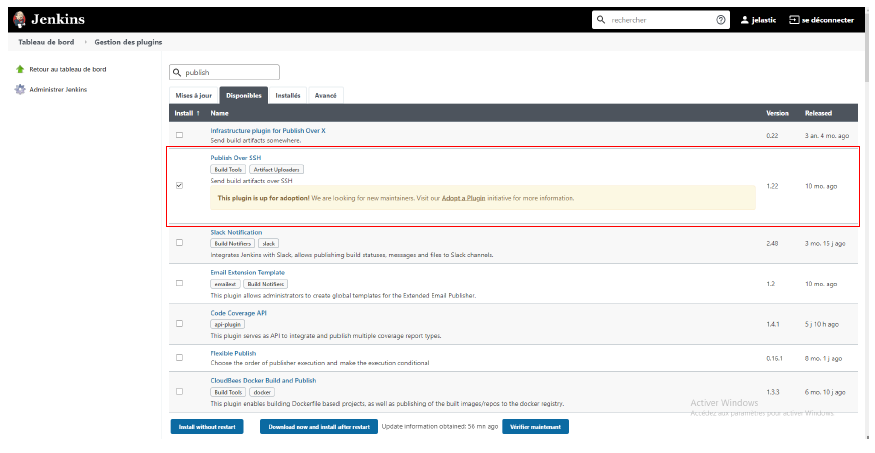Click the search help question mark icon

point(720,20)
